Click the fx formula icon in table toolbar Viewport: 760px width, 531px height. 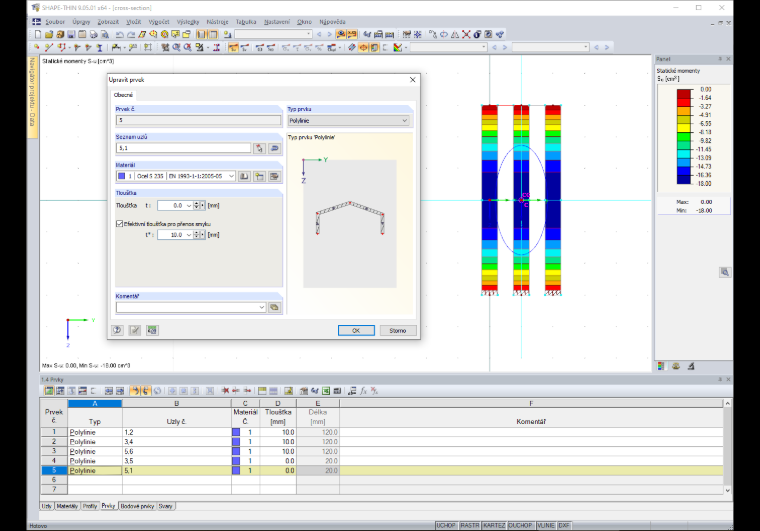click(364, 391)
